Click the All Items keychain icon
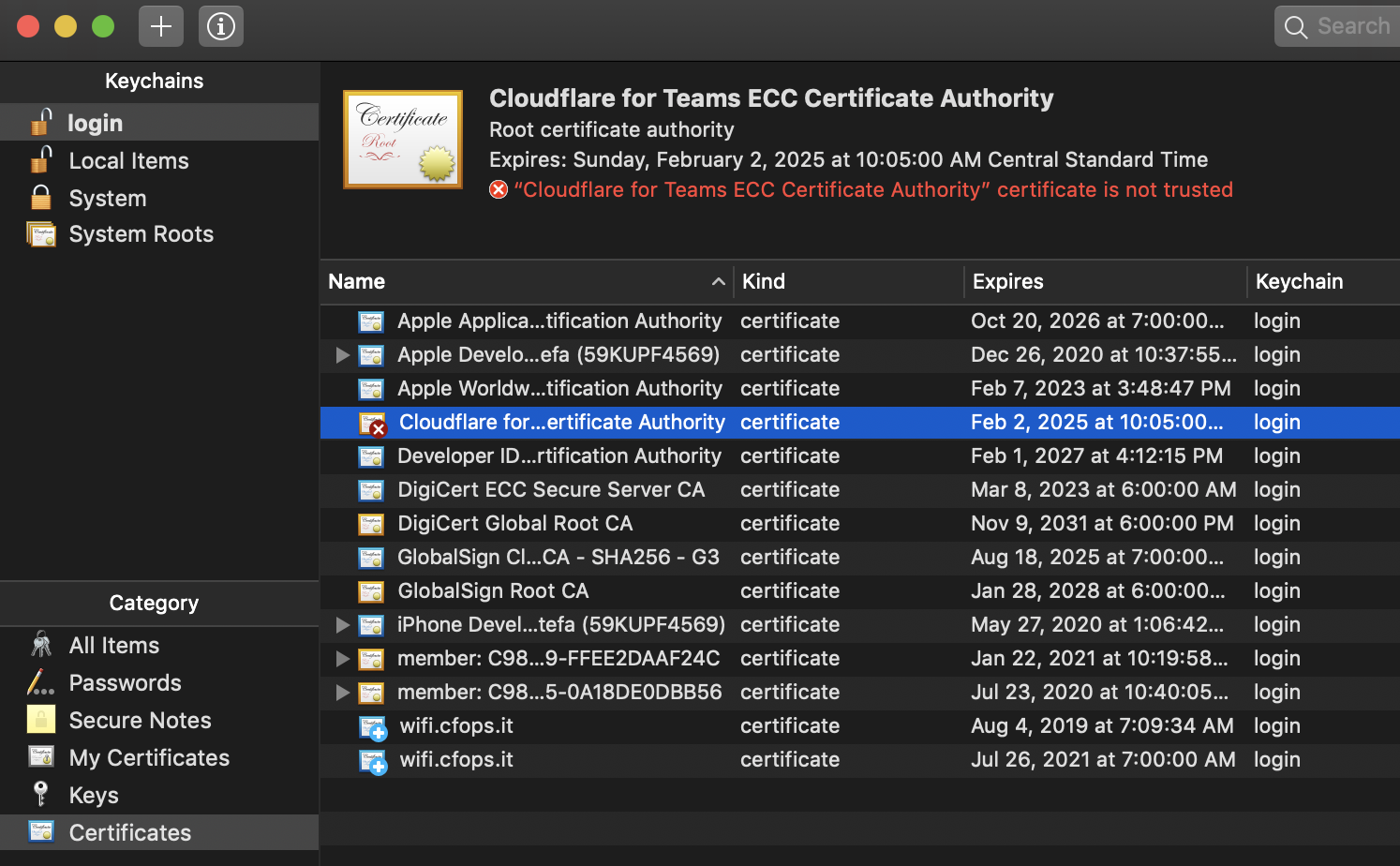This screenshot has height=866, width=1400. [x=39, y=645]
